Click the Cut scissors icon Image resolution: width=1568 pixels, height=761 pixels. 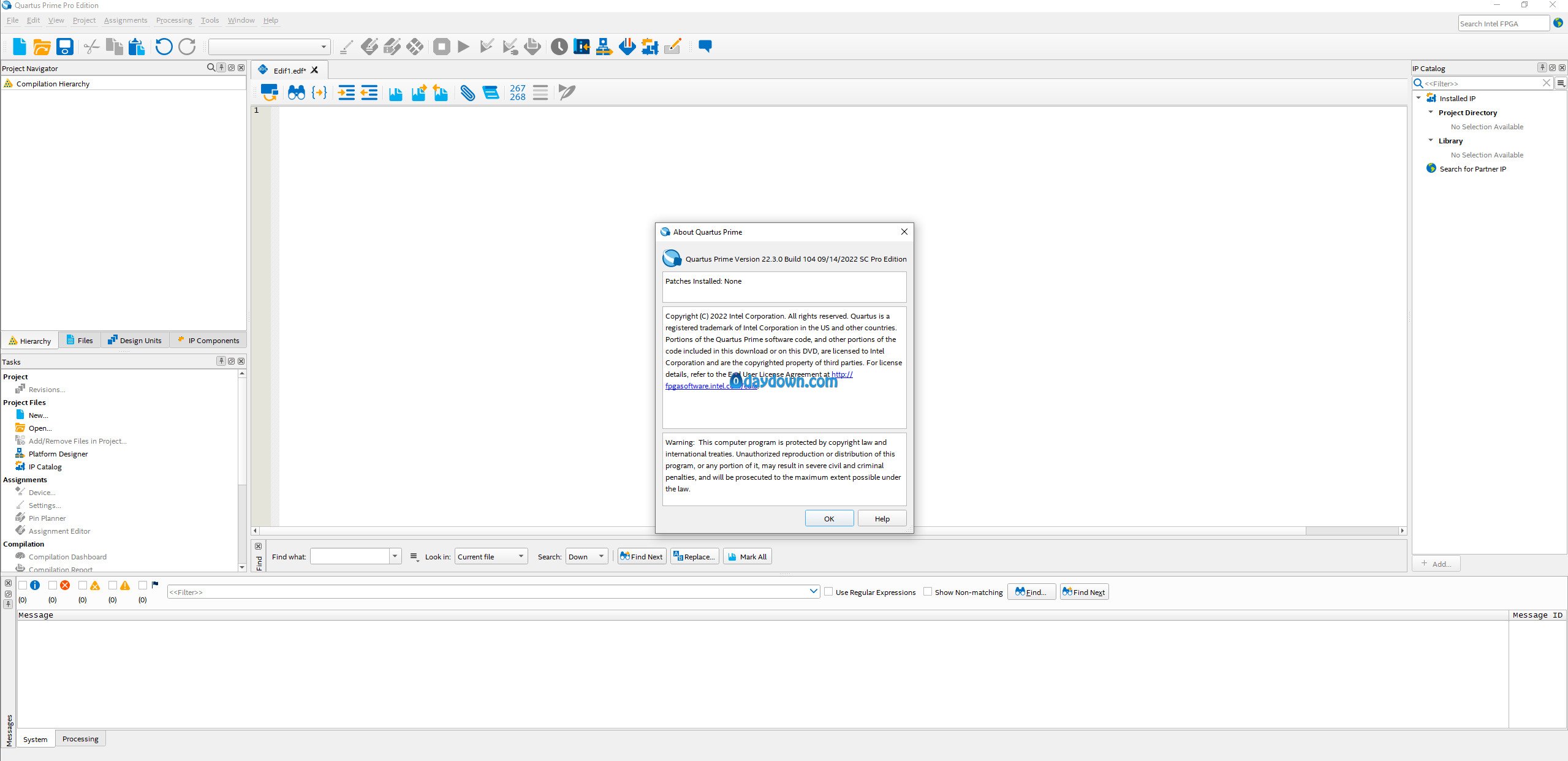tap(92, 47)
